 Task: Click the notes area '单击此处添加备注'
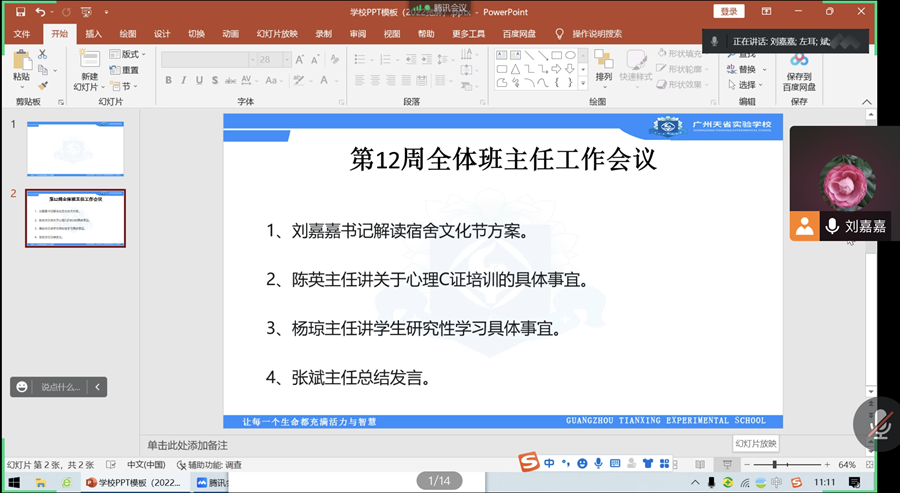click(188, 445)
